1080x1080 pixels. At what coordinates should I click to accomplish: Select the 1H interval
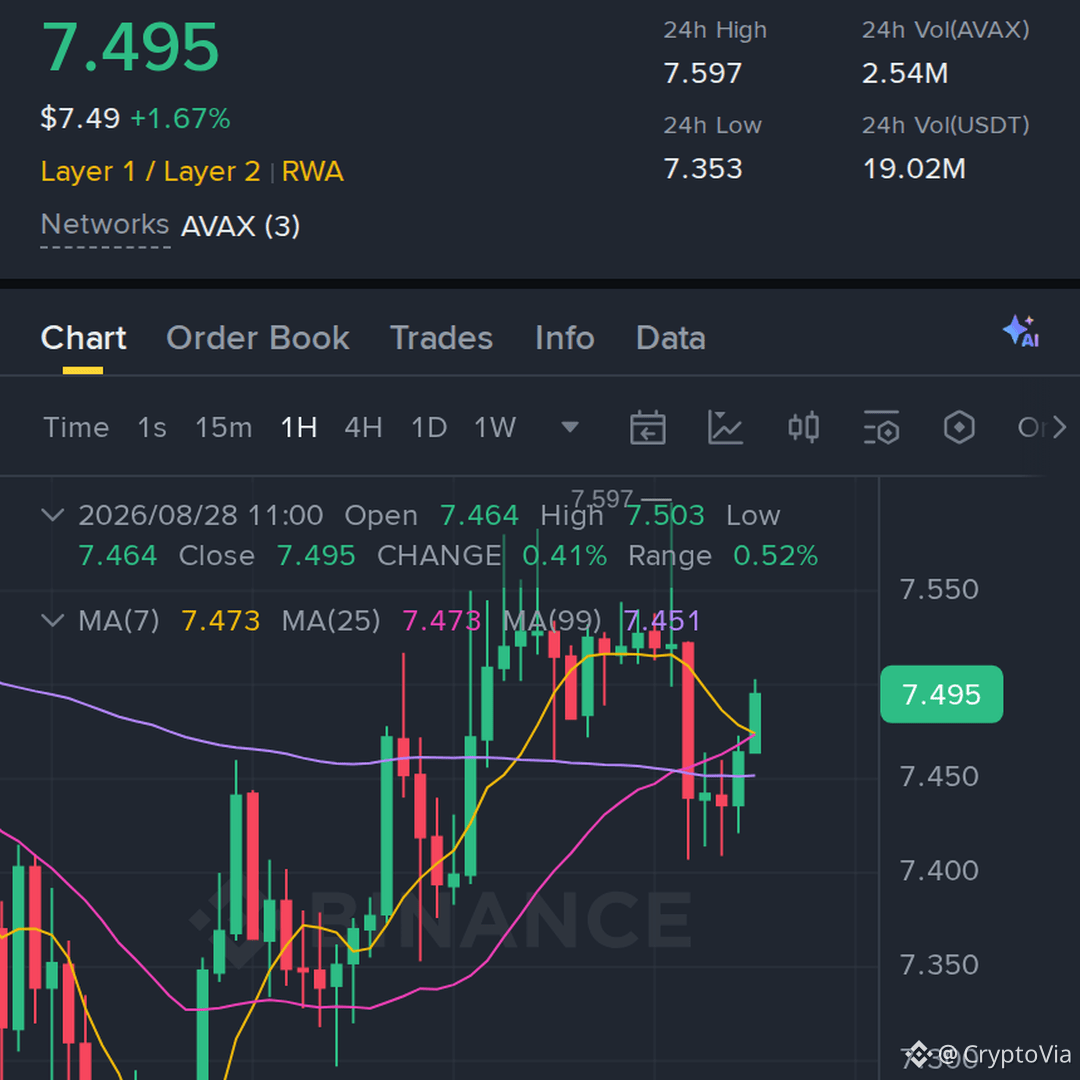click(x=299, y=427)
